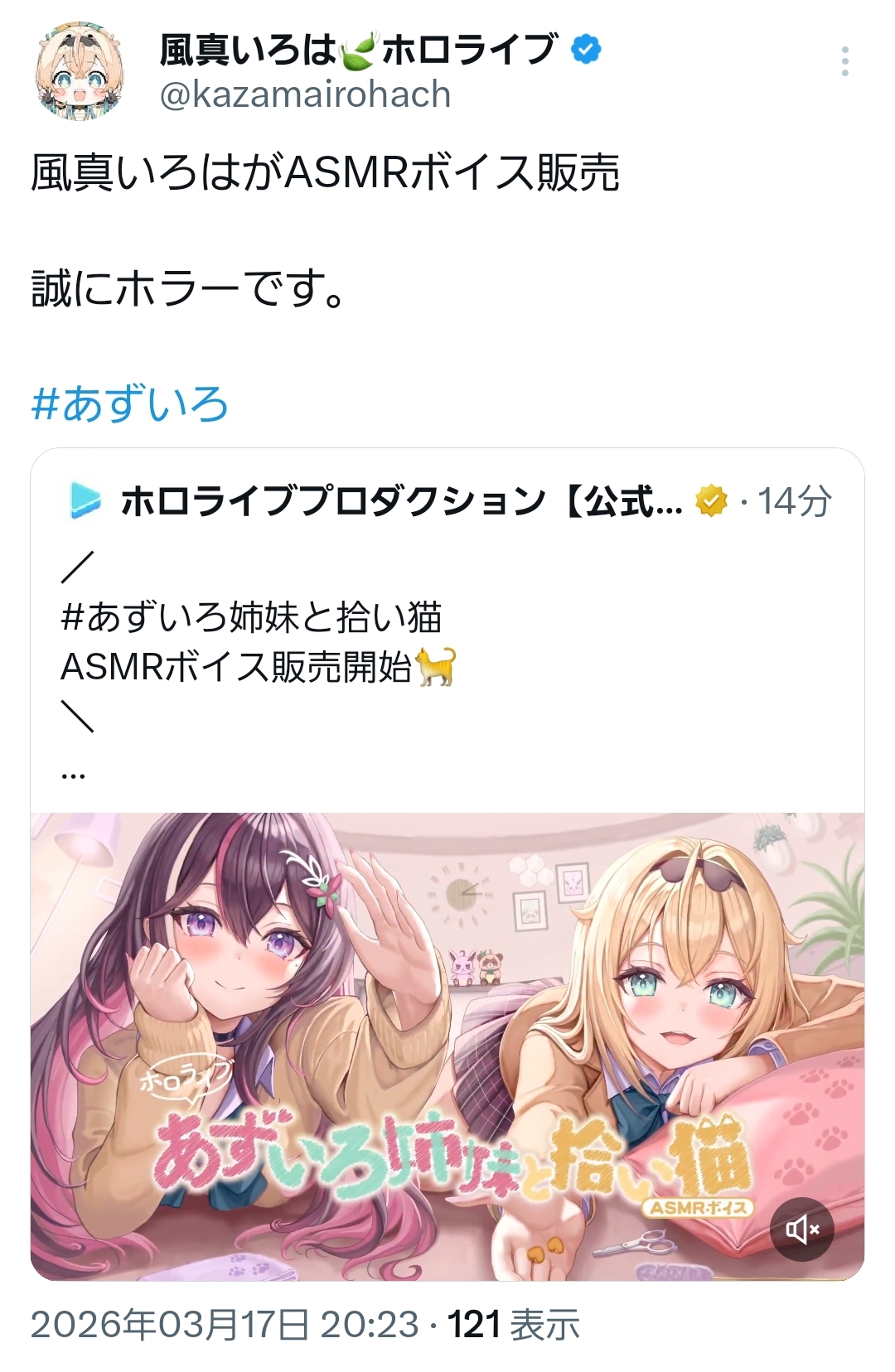Open the 風真いろは display name
Screen dimensions: 895x1372
(248, 50)
